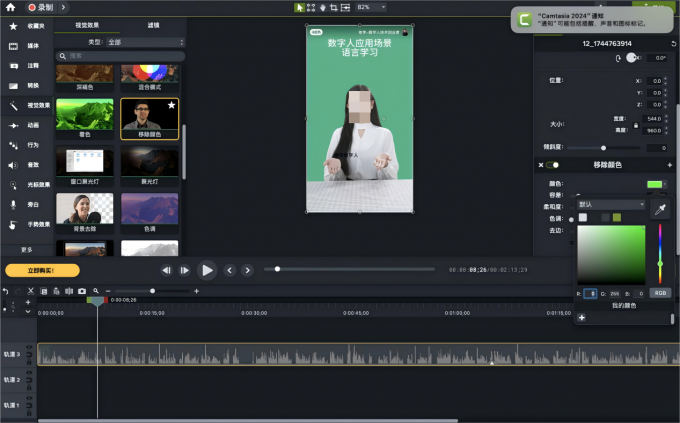Open the 颜色 green swatch dropdown
Image resolution: width=680 pixels, height=423 pixels.
pos(657,184)
